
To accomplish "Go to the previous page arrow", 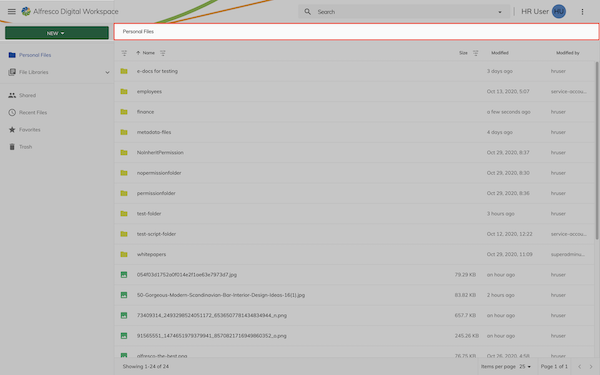I will [x=579, y=367].
